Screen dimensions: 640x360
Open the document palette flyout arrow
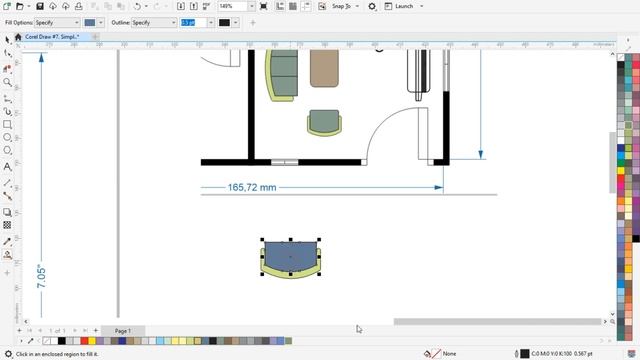pos(21,341)
